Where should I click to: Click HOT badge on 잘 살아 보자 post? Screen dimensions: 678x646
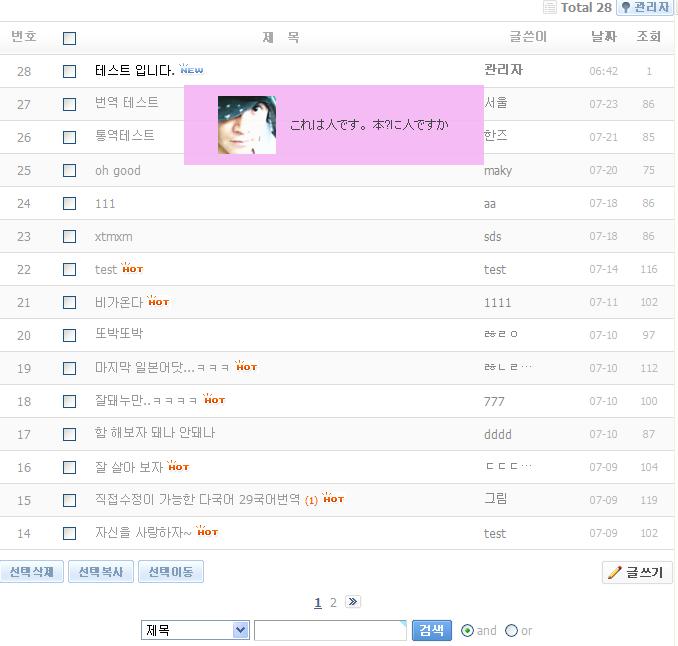[x=178, y=466]
